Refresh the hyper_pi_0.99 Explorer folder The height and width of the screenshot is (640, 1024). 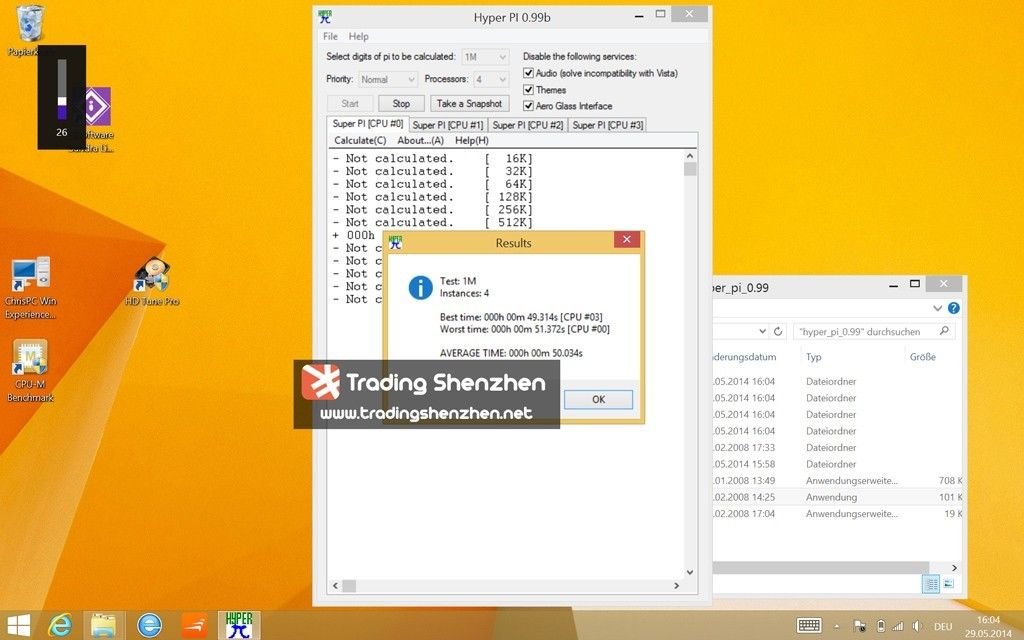point(778,332)
